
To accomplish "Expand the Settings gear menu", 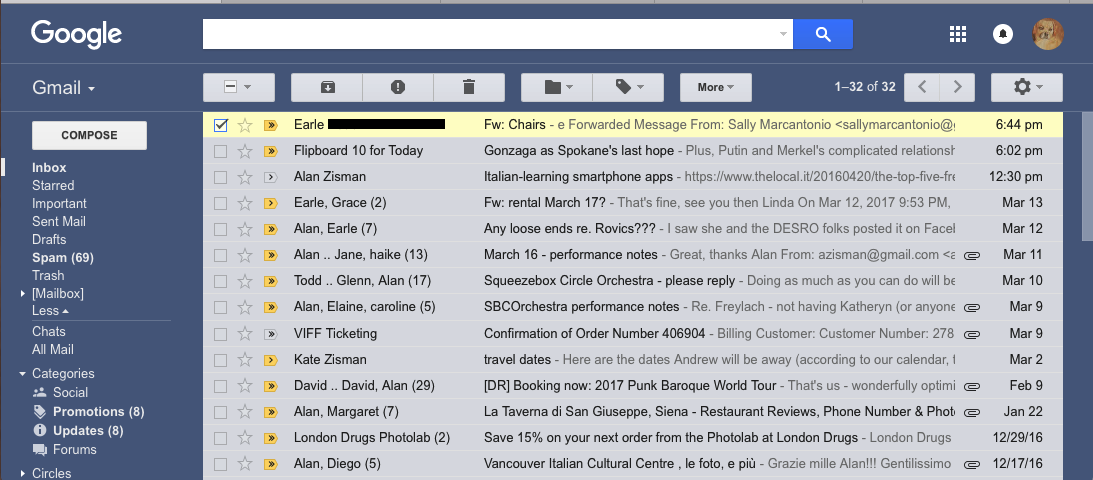I will pyautogui.click(x=1027, y=87).
